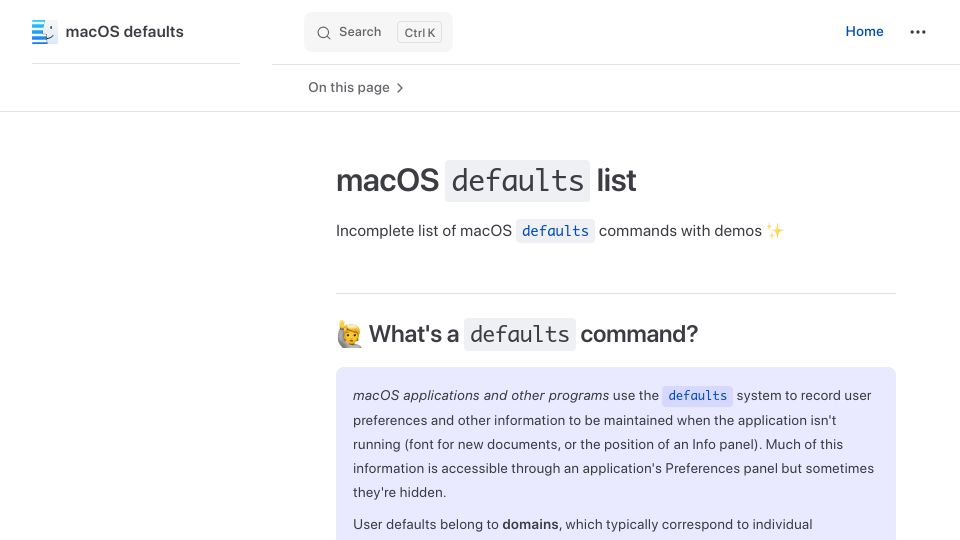
Task: Click the macOS defaults list heading
Action: (x=486, y=181)
